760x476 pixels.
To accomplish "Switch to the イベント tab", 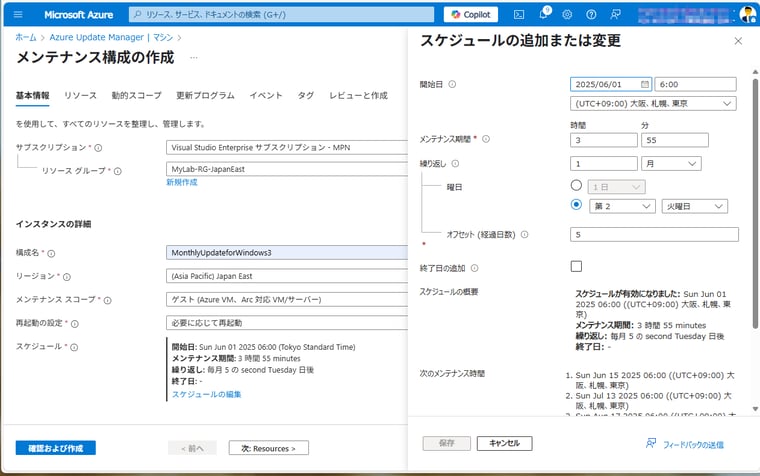I will (x=266, y=95).
